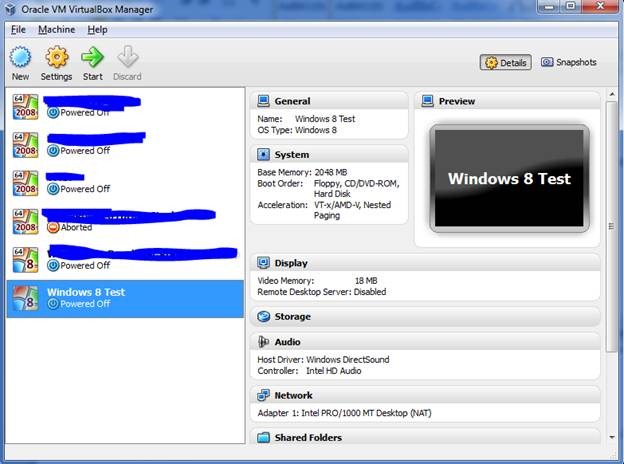Open the Help menu
Viewport: 624px width, 464px height.
click(98, 29)
